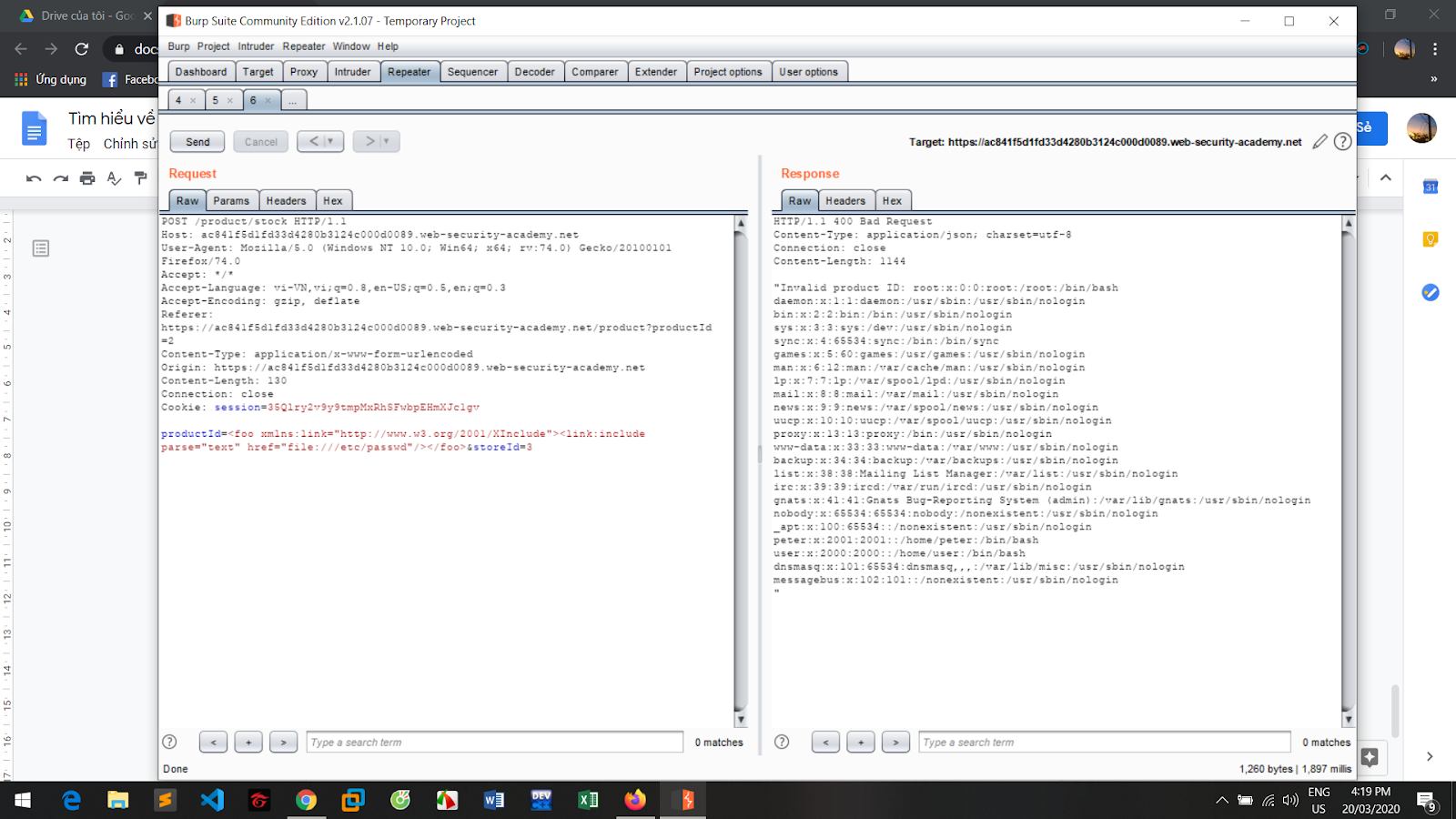Screen dimensions: 1456x819
Task: Open Microsoft Word from the taskbar
Action: 494,800
